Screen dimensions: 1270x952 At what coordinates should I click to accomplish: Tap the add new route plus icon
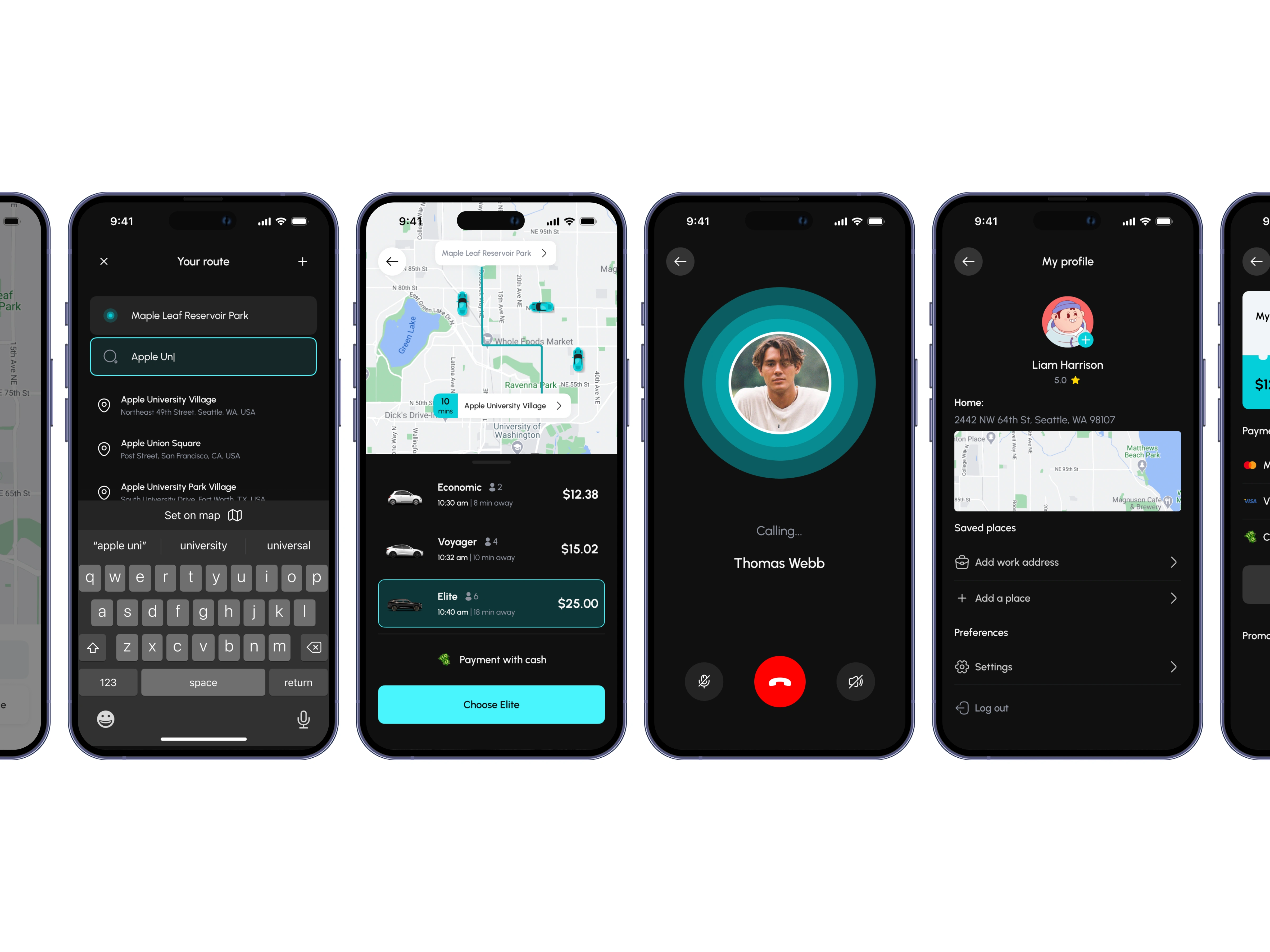(x=303, y=261)
